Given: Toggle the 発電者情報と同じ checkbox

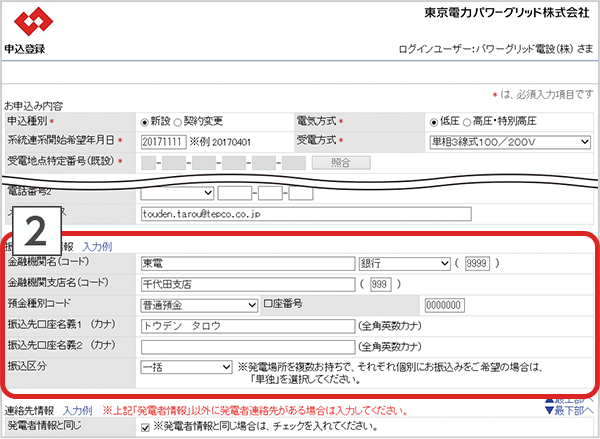Looking at the screenshot, I should point(145,428).
